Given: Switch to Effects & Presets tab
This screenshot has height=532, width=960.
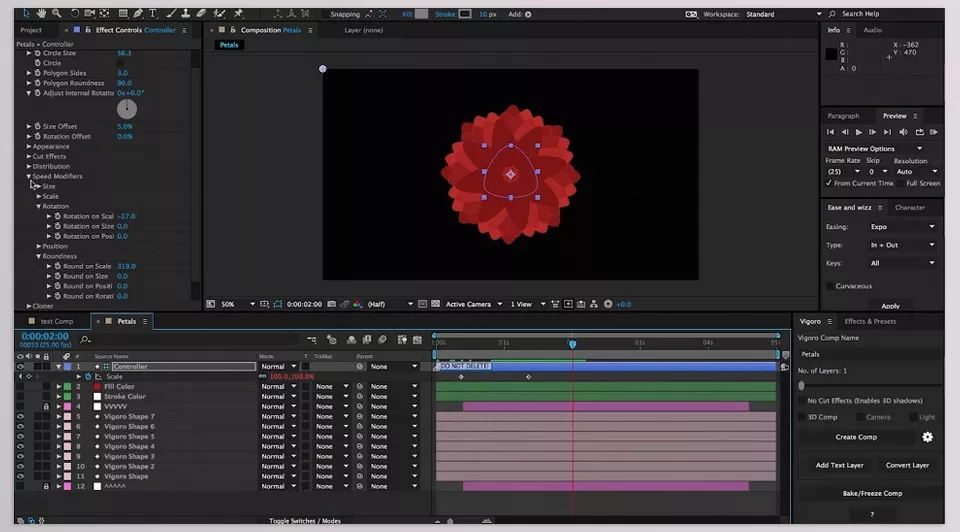Looking at the screenshot, I should [x=870, y=321].
